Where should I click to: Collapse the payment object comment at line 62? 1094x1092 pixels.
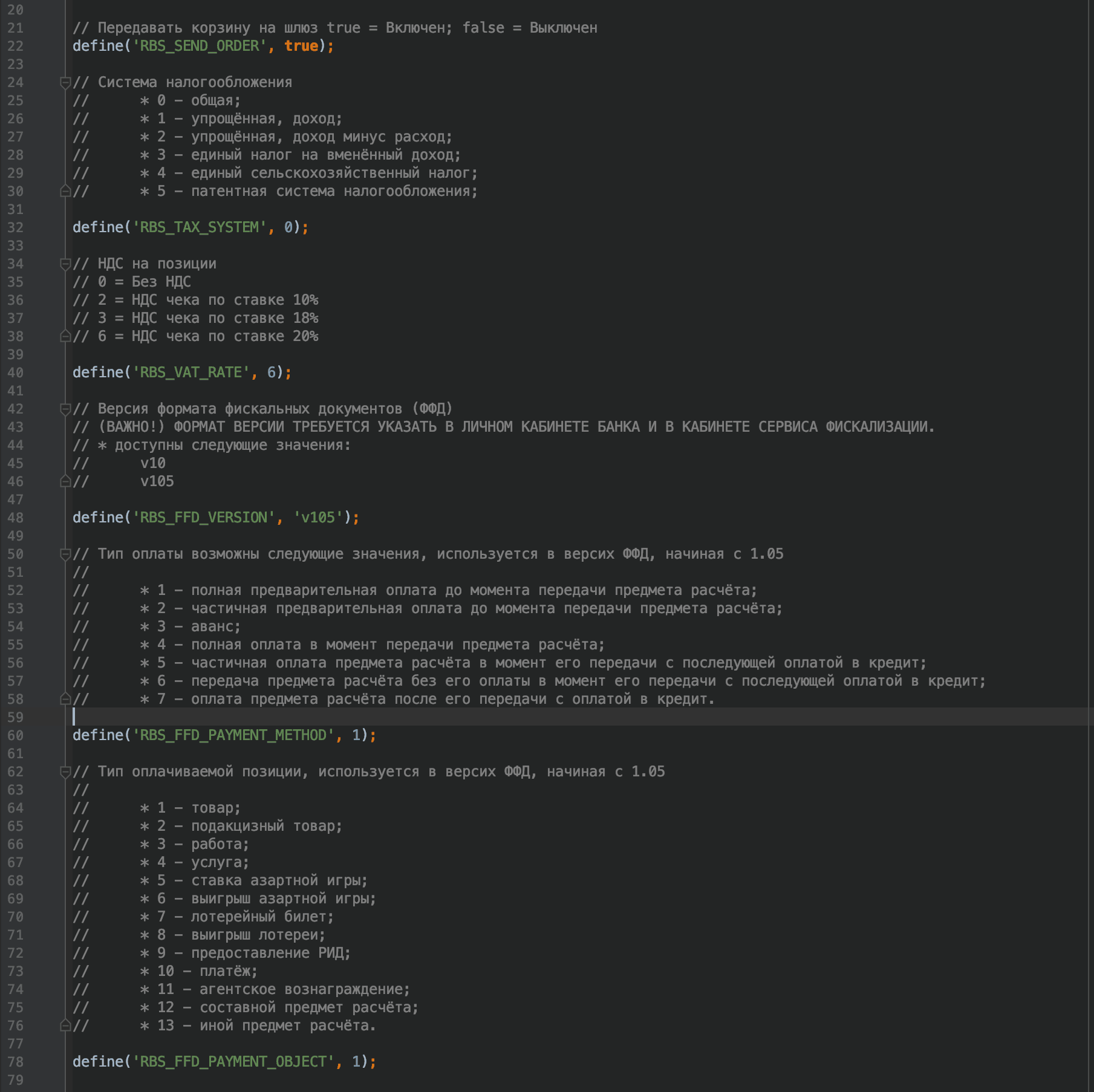coord(65,772)
